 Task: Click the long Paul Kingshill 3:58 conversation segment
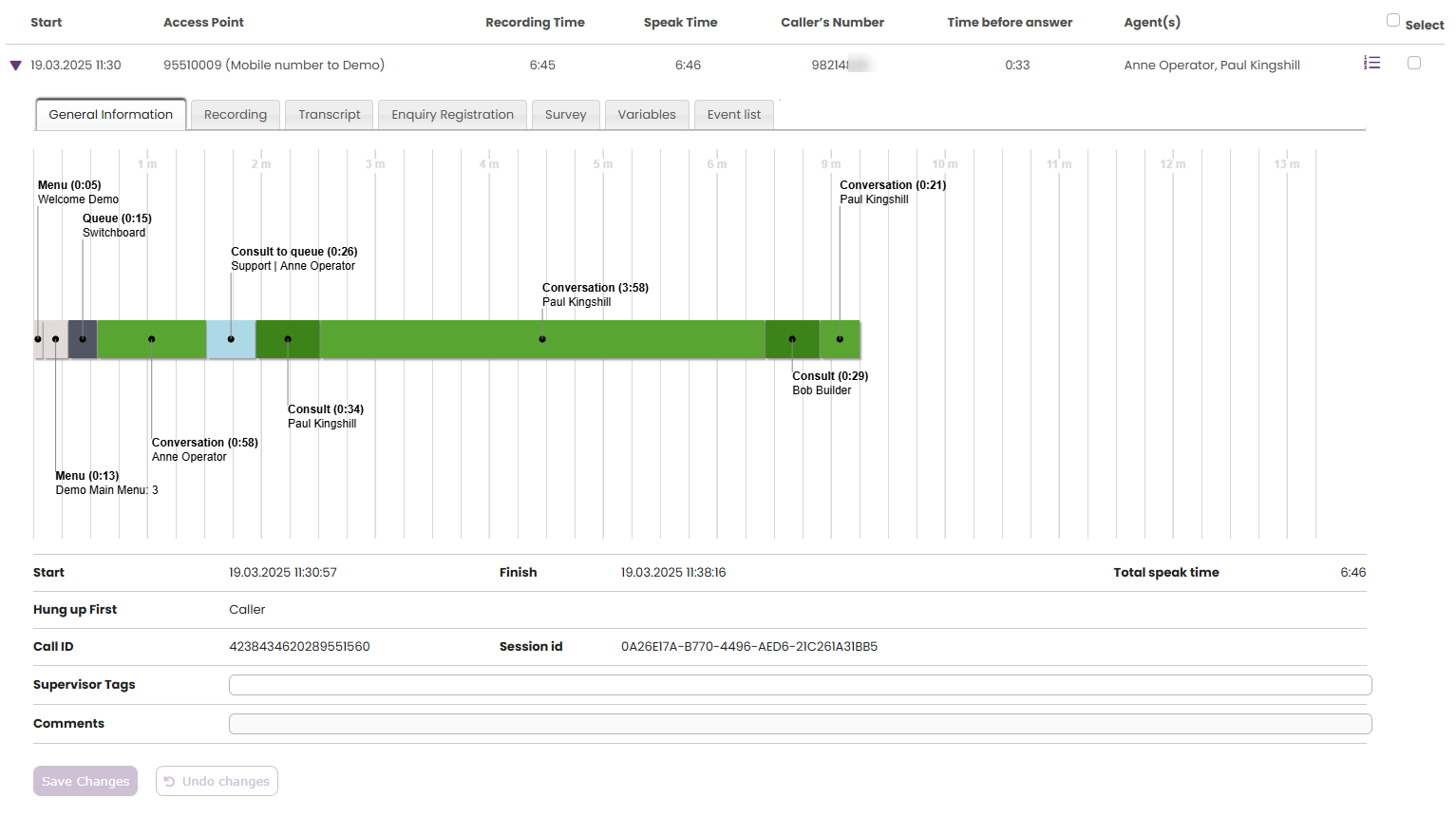pyautogui.click(x=542, y=339)
